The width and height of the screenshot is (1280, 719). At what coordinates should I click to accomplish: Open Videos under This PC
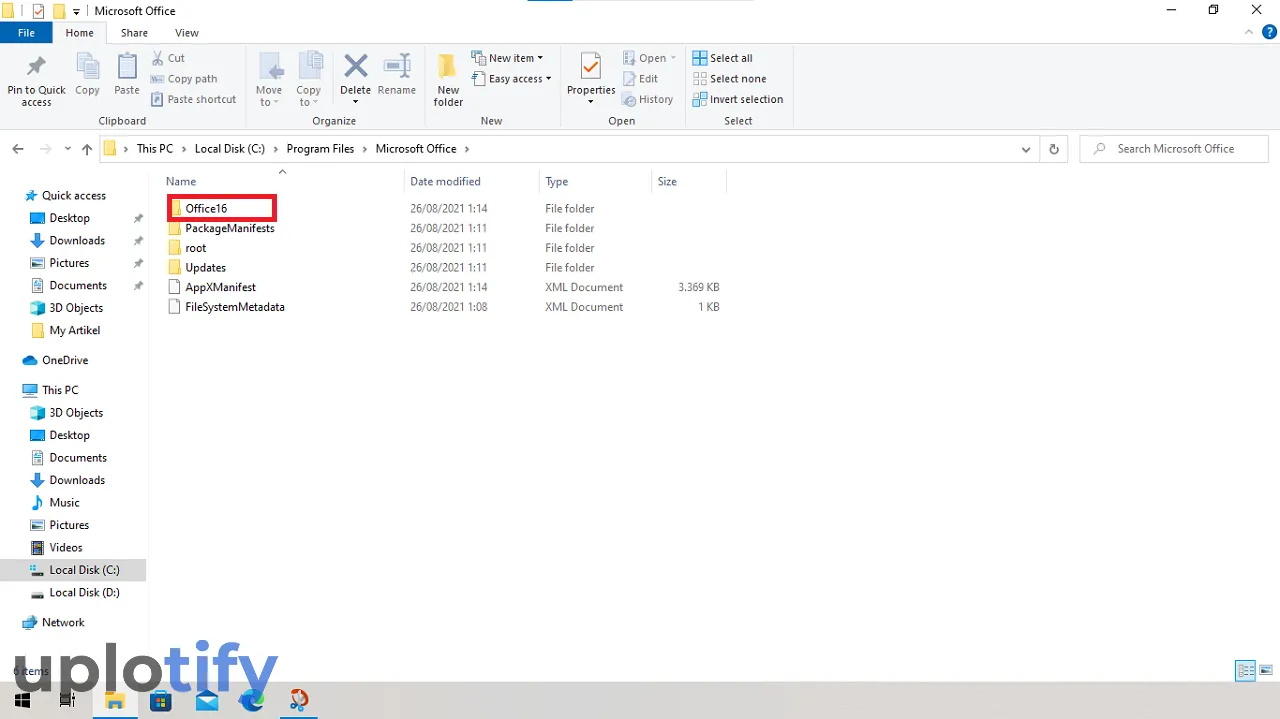[57, 547]
